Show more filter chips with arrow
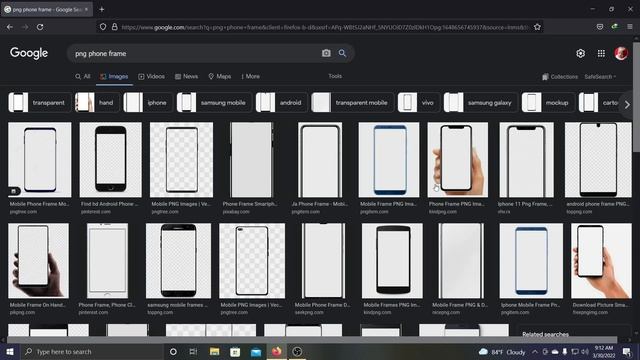Viewport: 640px width, 360px height. (627, 105)
